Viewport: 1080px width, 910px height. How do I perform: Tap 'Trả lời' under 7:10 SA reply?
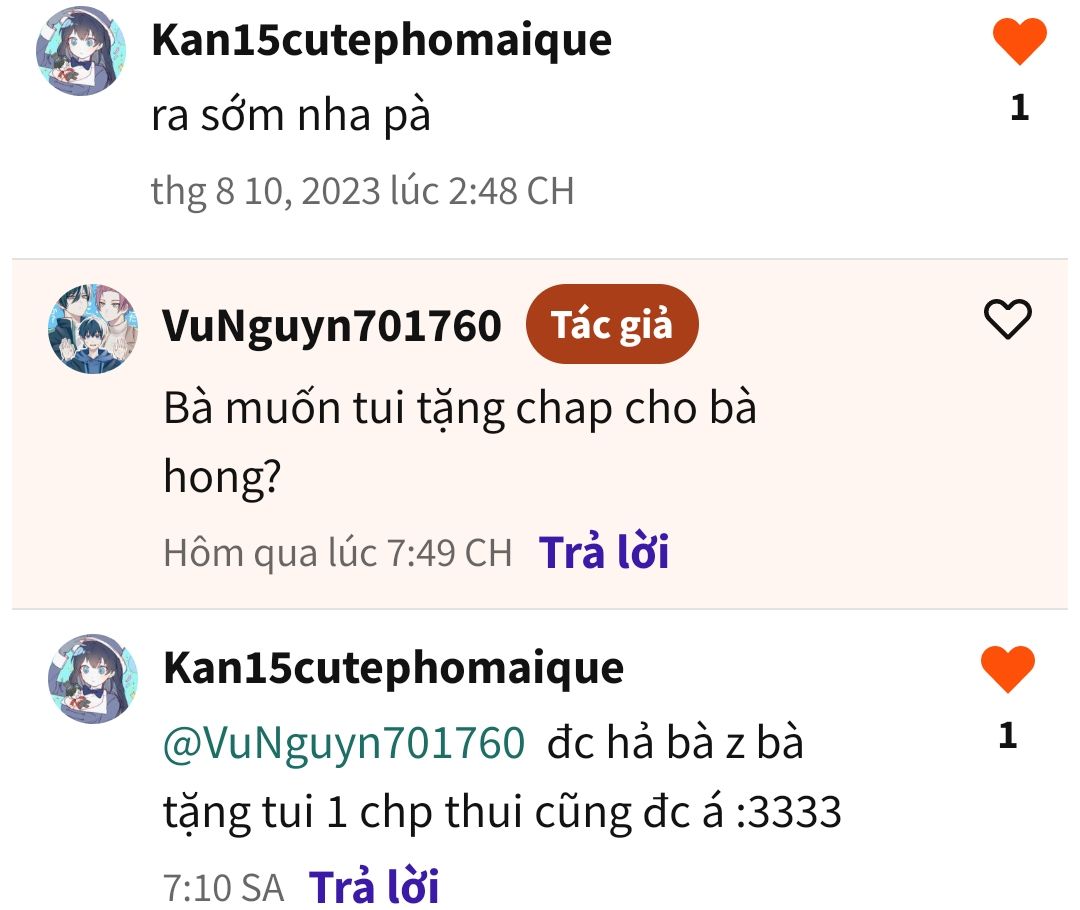374,887
